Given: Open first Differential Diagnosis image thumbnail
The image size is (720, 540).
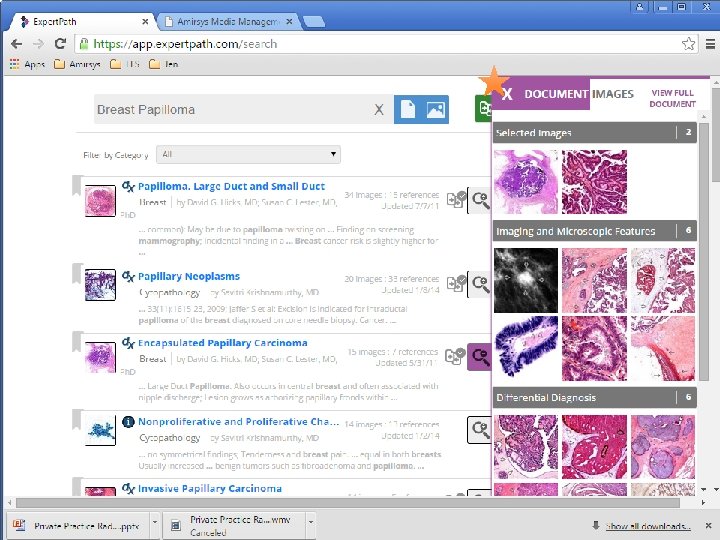Looking at the screenshot, I should click(x=526, y=447).
